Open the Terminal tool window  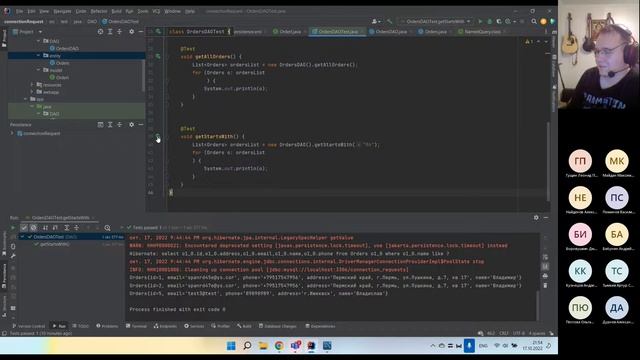point(136,326)
